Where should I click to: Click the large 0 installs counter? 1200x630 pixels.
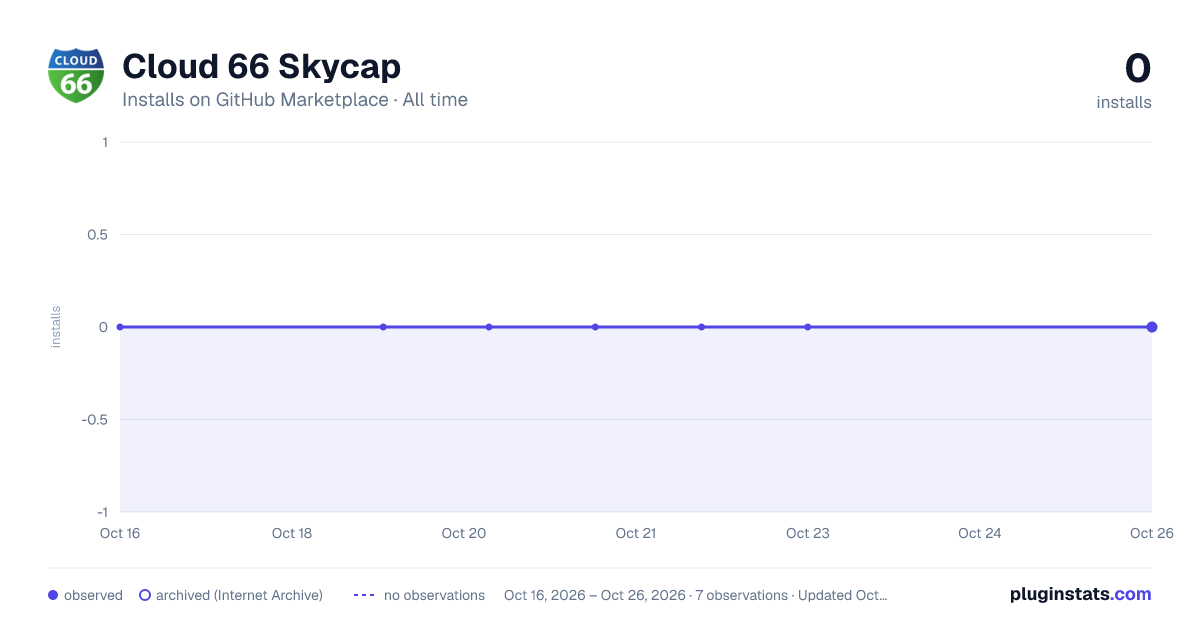point(1138,68)
